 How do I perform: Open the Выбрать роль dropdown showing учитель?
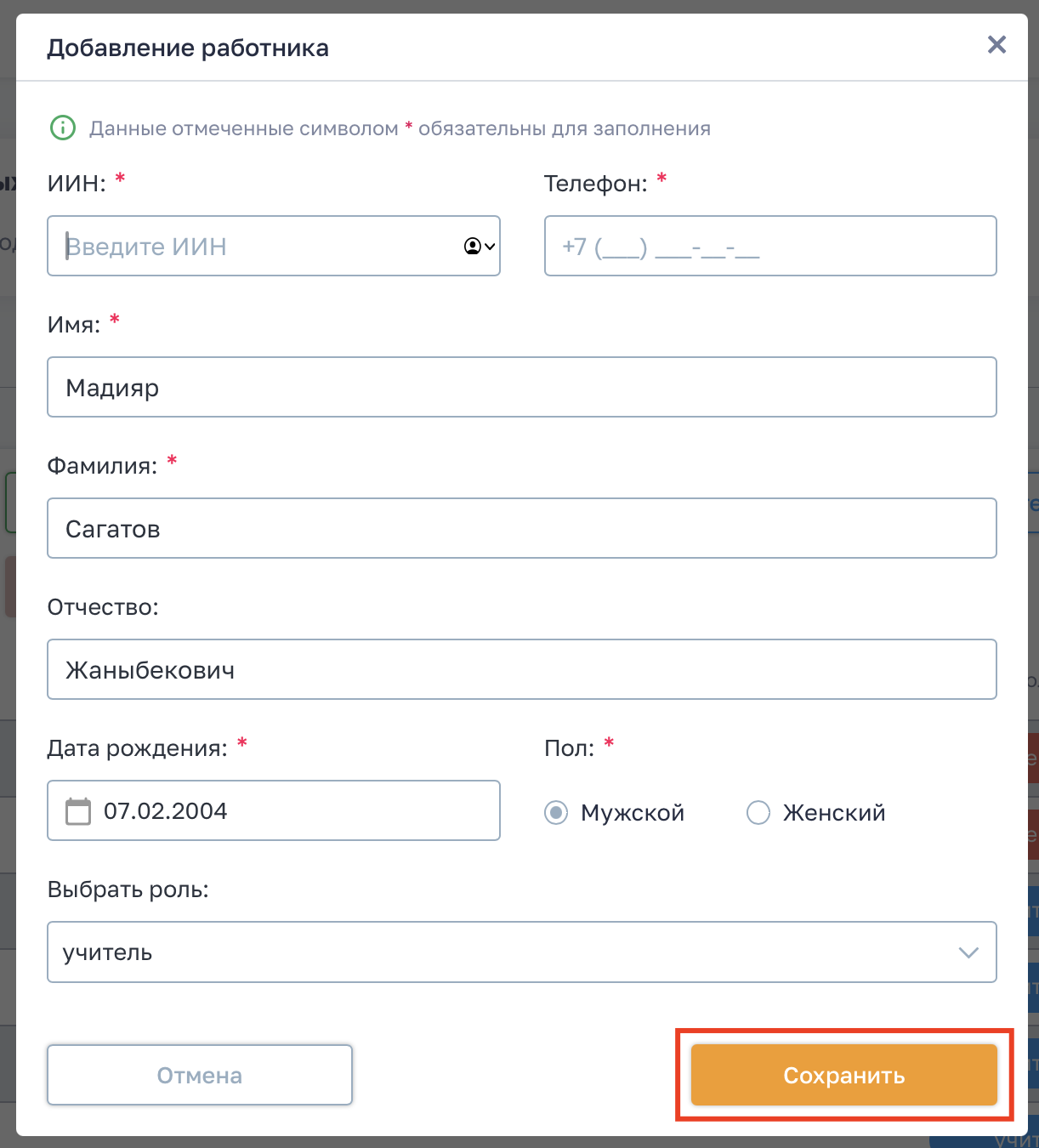click(510, 952)
